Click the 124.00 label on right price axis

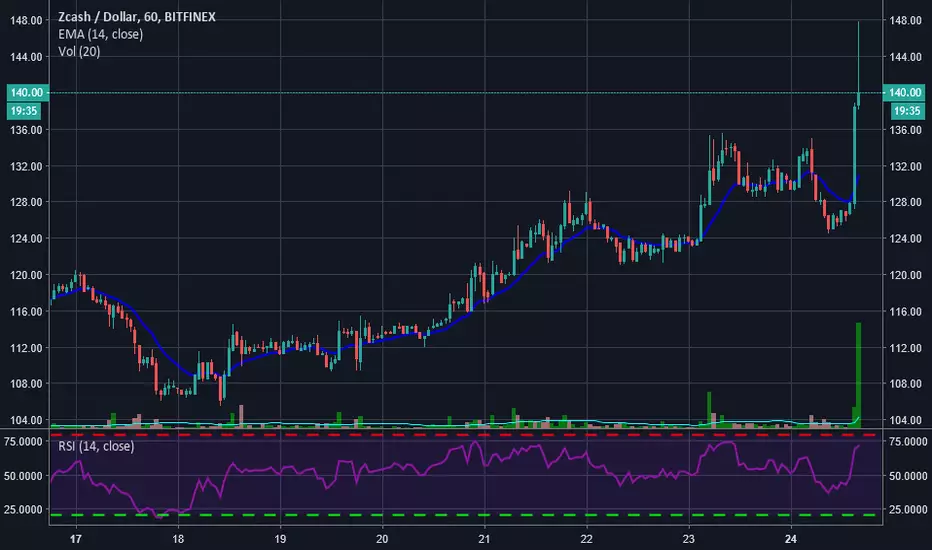[x=905, y=238]
